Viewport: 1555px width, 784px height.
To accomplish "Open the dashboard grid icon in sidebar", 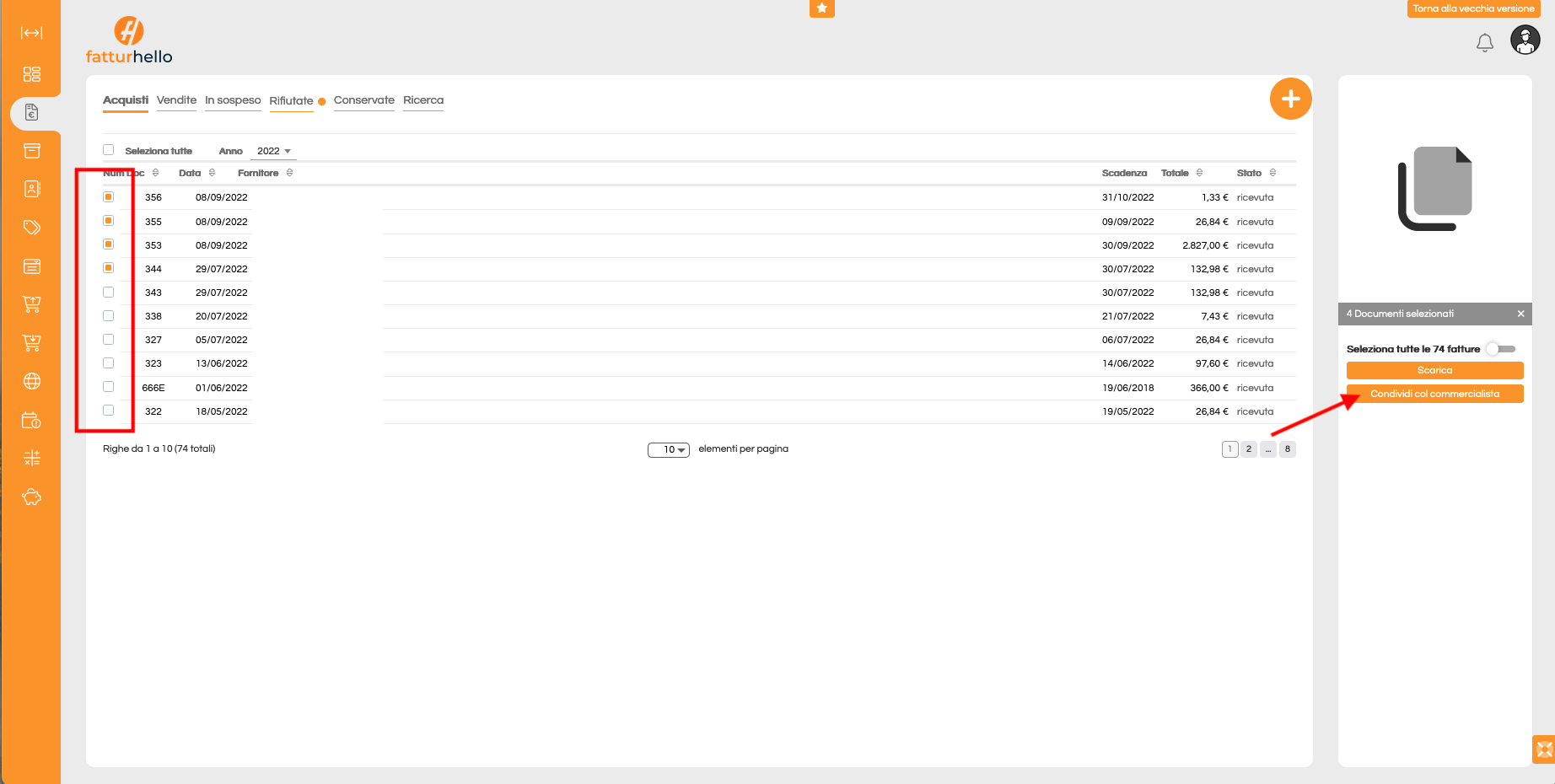I will click(x=31, y=74).
